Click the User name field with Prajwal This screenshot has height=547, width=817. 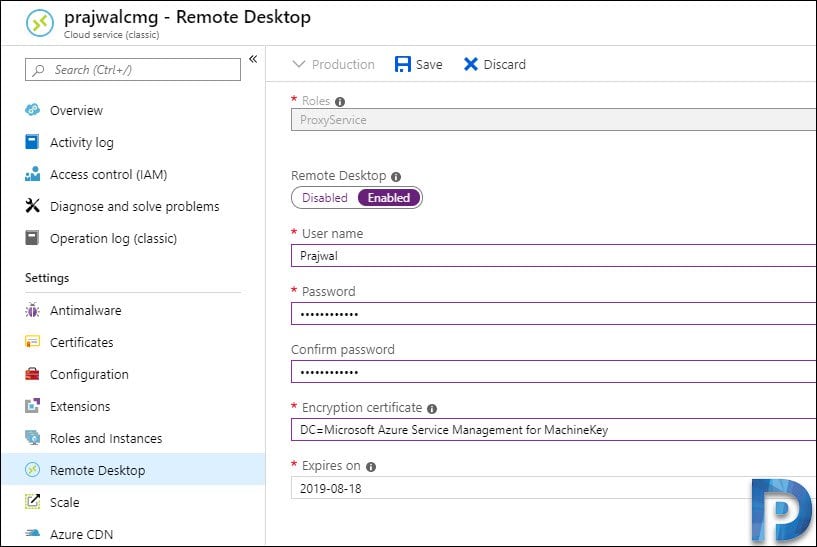point(554,256)
